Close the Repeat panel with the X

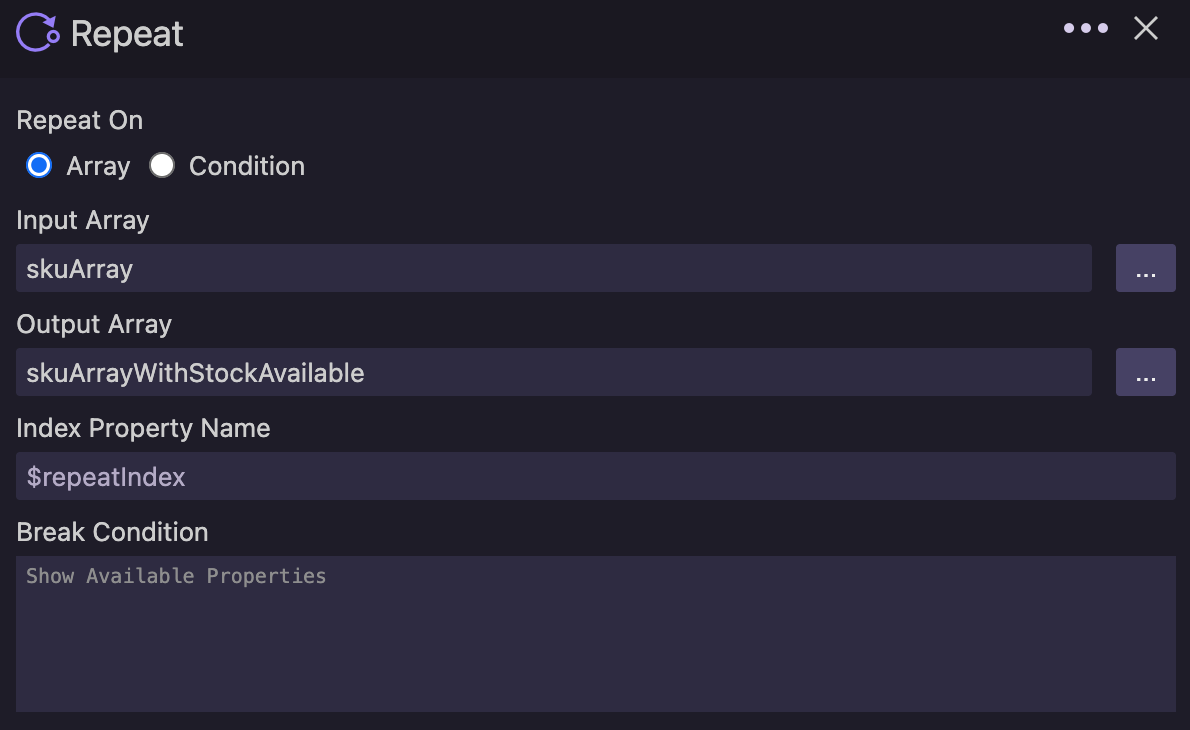click(1145, 28)
